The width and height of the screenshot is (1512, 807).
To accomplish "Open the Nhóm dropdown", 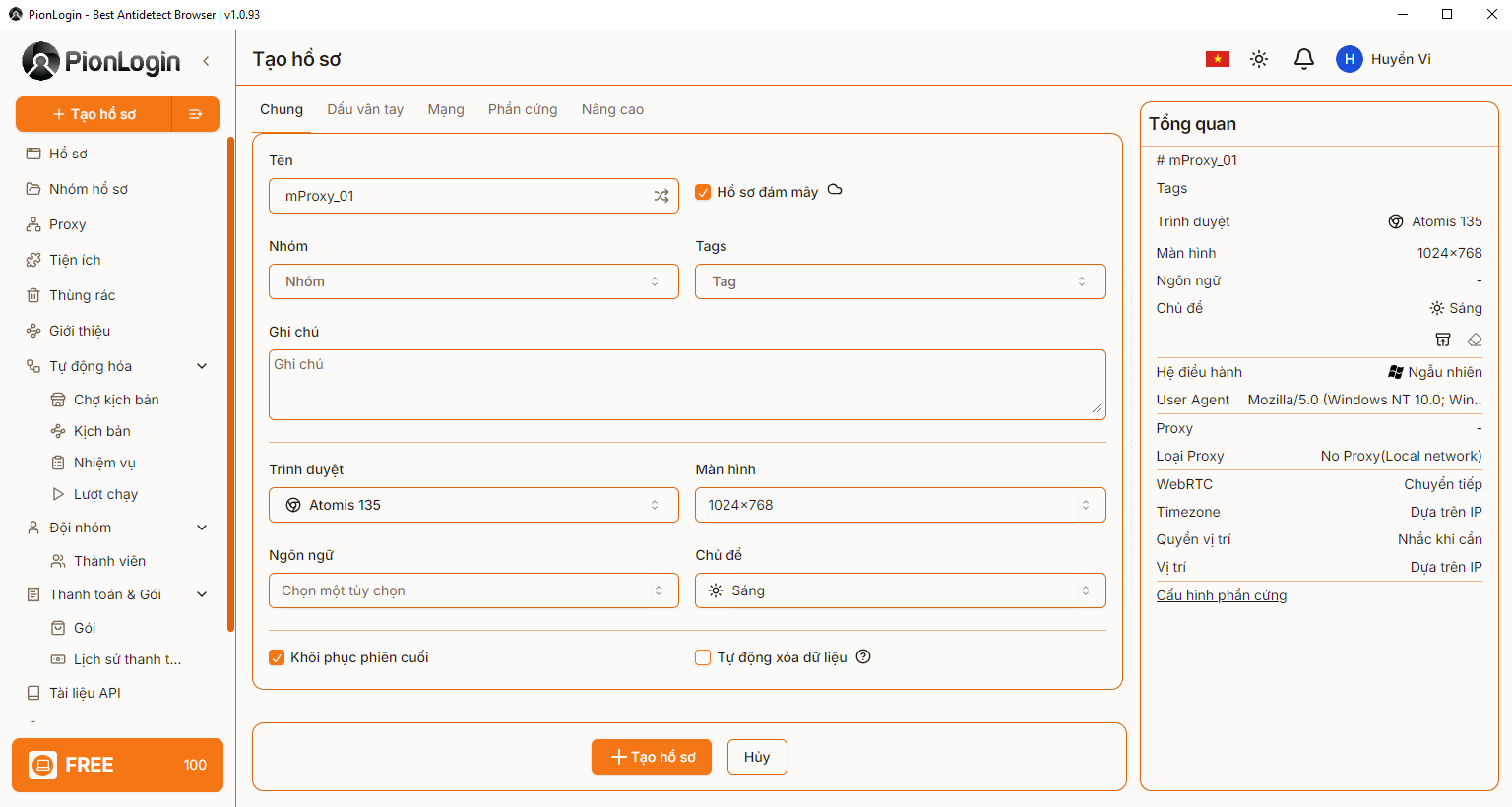I will [473, 281].
